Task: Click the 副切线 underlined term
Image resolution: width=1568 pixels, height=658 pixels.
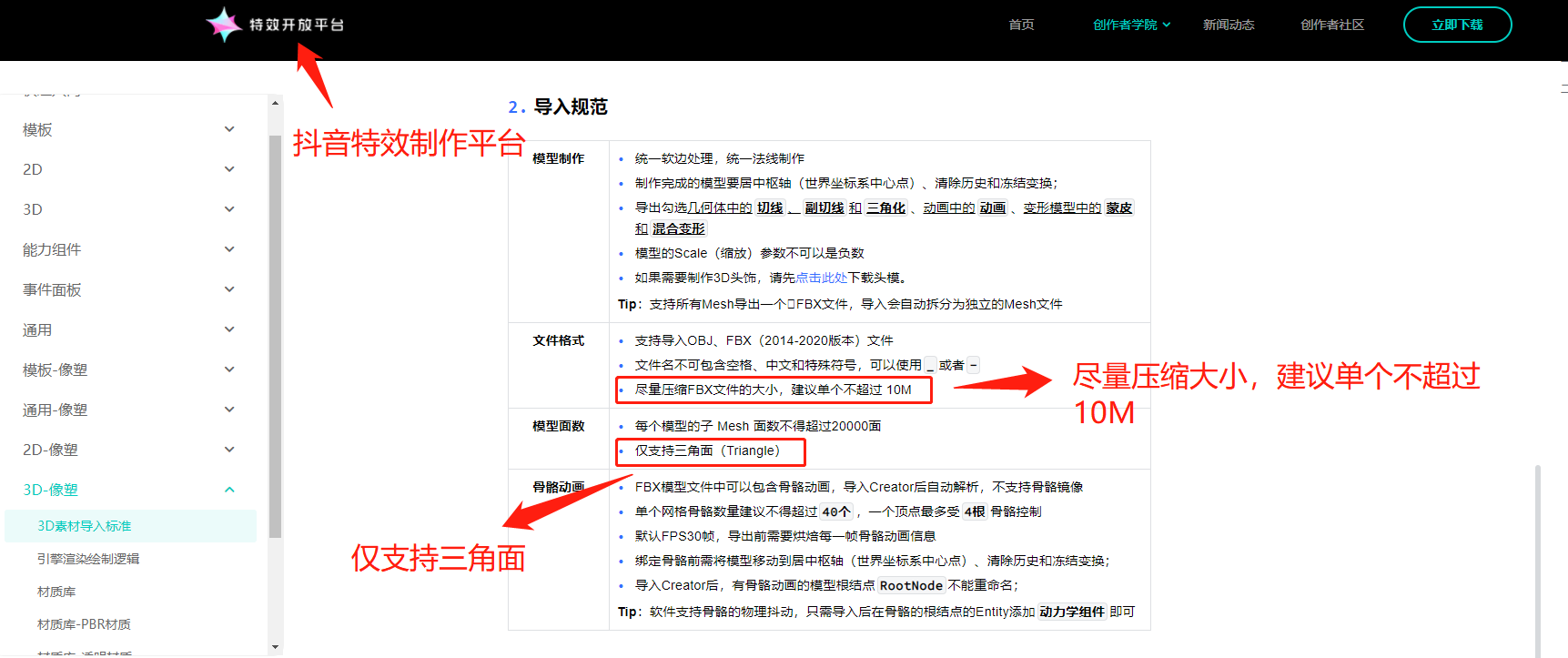Action: 824,208
